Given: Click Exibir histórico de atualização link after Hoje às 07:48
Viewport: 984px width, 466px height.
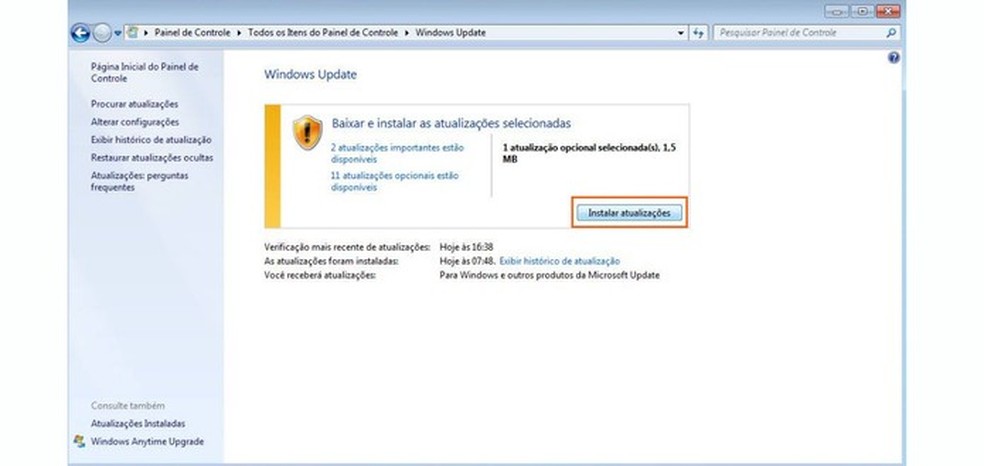Looking at the screenshot, I should [559, 261].
